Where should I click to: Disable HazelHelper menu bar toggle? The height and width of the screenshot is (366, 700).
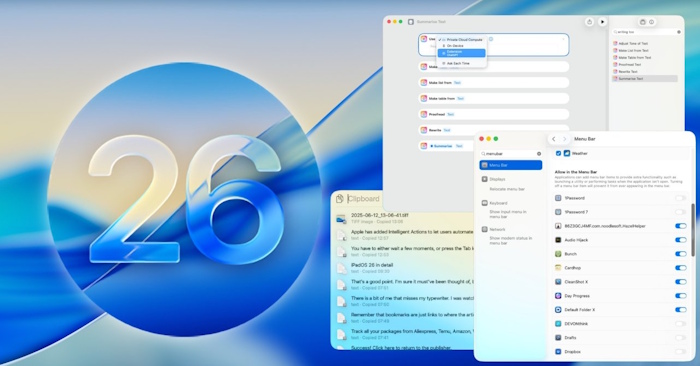coord(680,226)
